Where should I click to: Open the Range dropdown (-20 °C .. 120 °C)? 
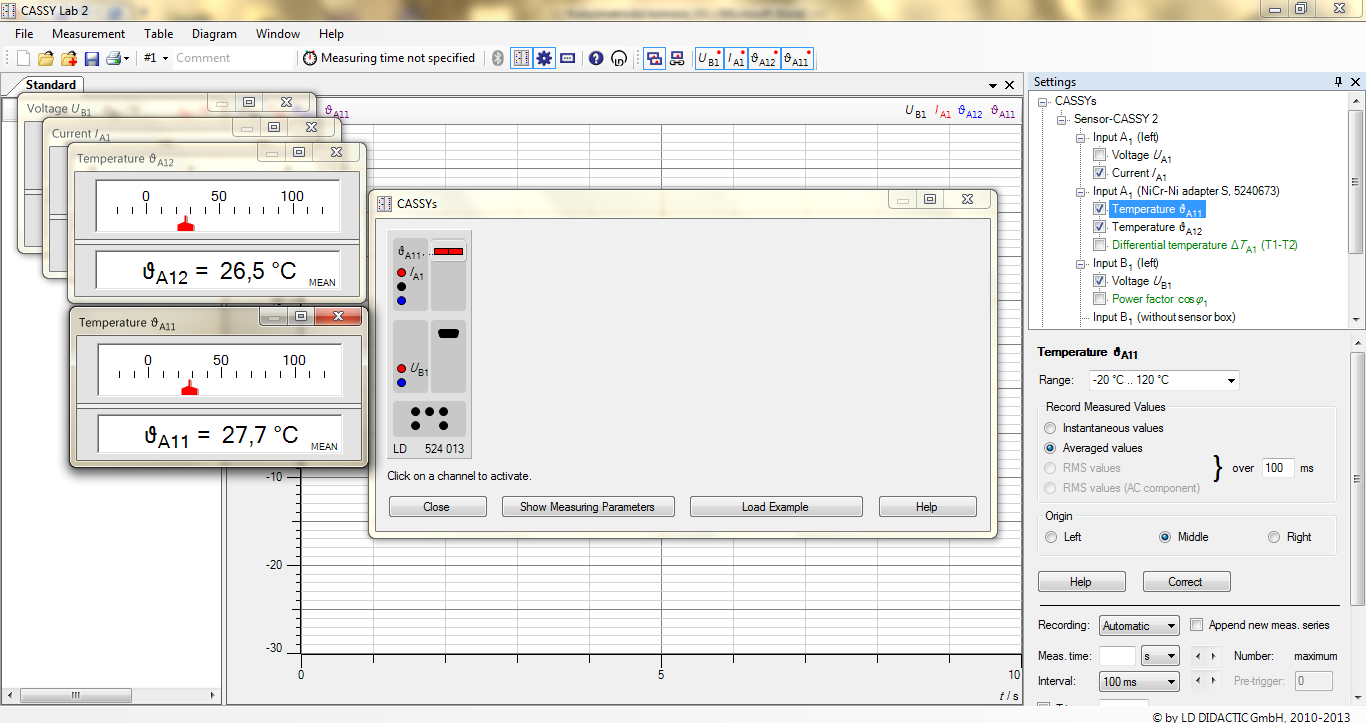1164,380
